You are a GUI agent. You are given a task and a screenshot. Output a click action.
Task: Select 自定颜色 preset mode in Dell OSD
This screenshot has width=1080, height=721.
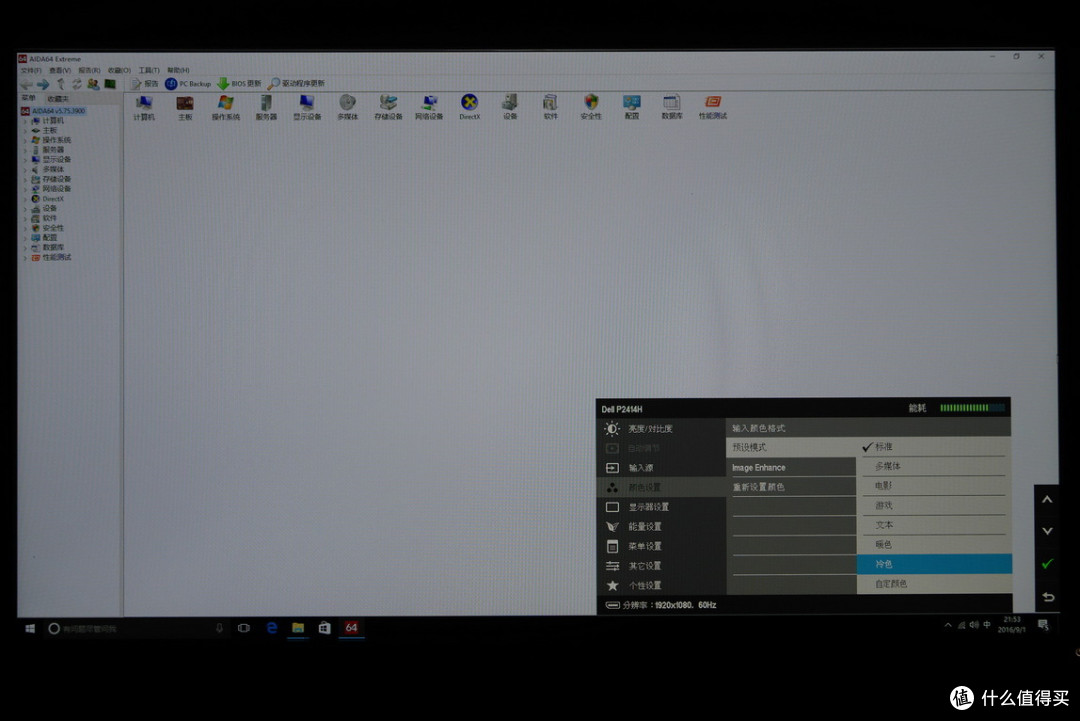934,584
